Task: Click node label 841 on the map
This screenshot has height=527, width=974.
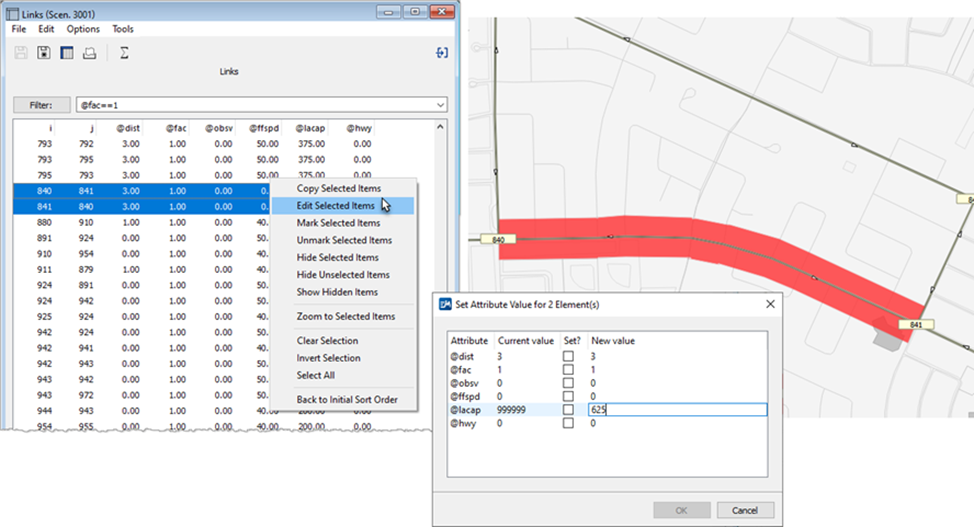Action: point(916,325)
